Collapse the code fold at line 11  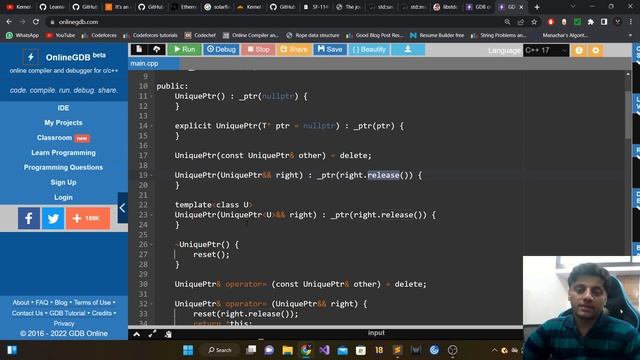coord(151,96)
